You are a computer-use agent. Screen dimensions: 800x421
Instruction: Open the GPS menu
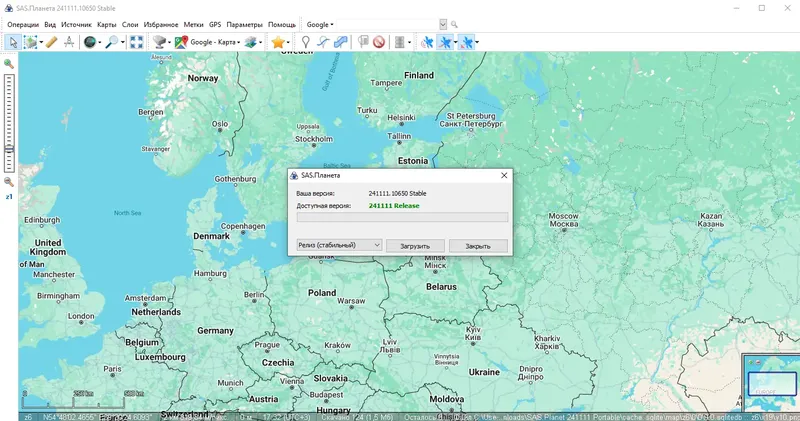pos(215,24)
